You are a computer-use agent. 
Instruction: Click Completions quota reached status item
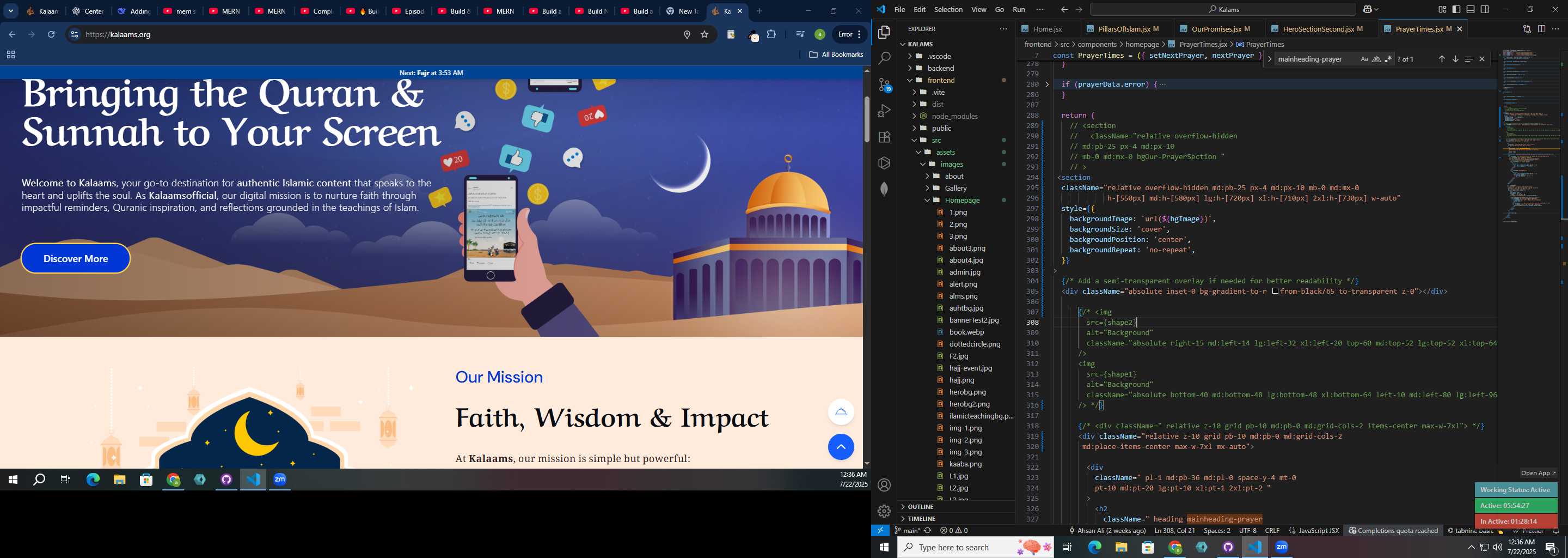(1393, 531)
